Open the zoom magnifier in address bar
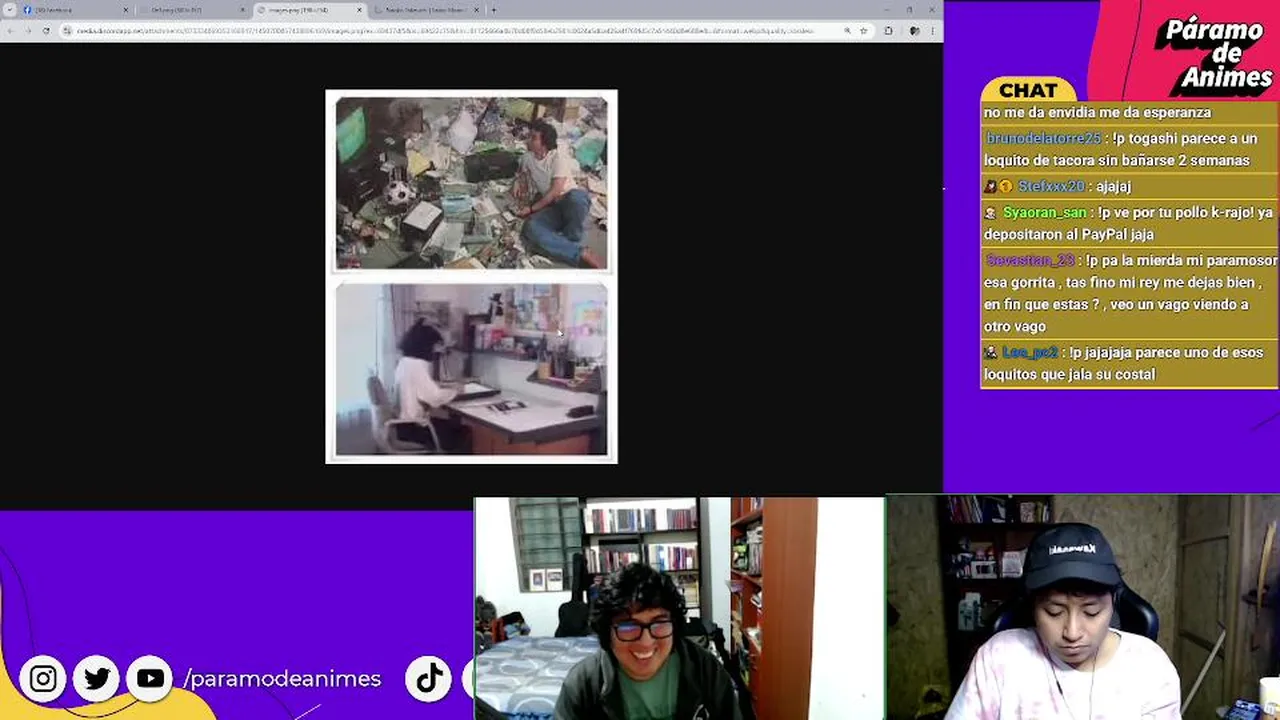Viewport: 1280px width, 720px height. 847,31
